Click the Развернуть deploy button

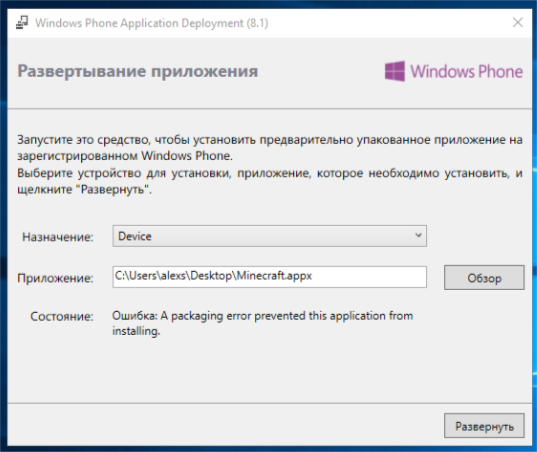484,426
